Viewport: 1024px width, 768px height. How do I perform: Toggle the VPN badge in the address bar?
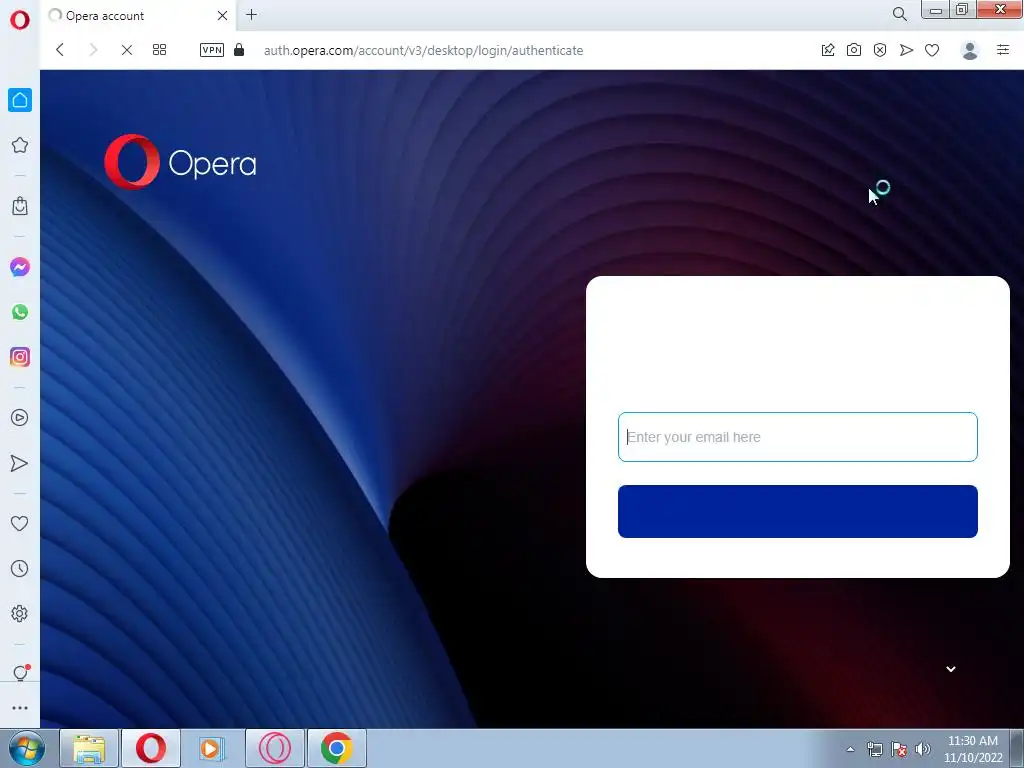pos(212,50)
